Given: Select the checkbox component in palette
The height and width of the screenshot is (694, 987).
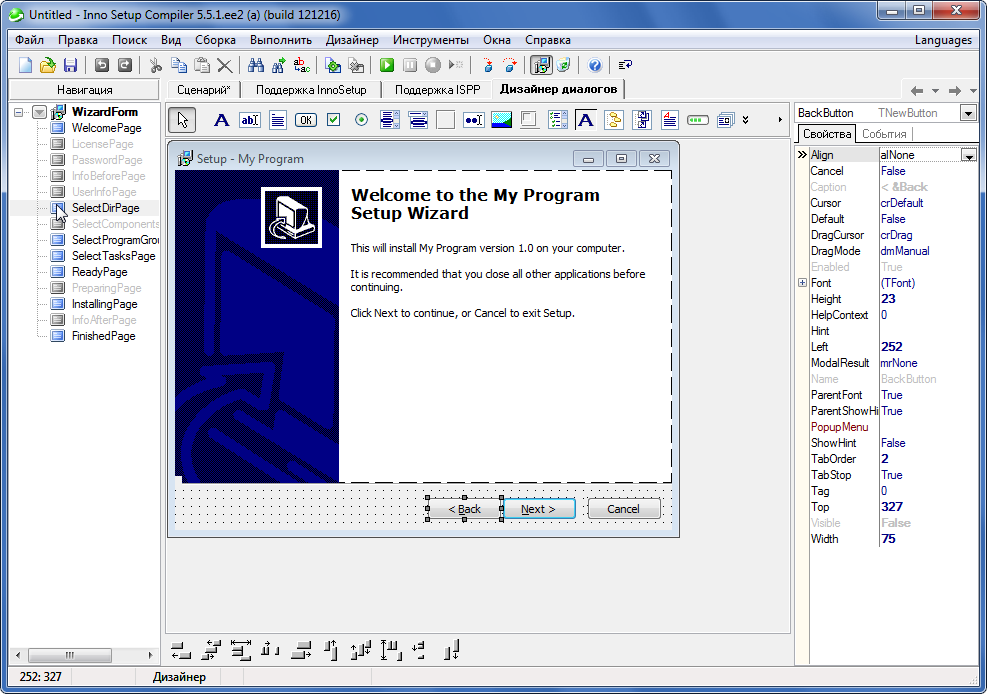Looking at the screenshot, I should pyautogui.click(x=334, y=120).
